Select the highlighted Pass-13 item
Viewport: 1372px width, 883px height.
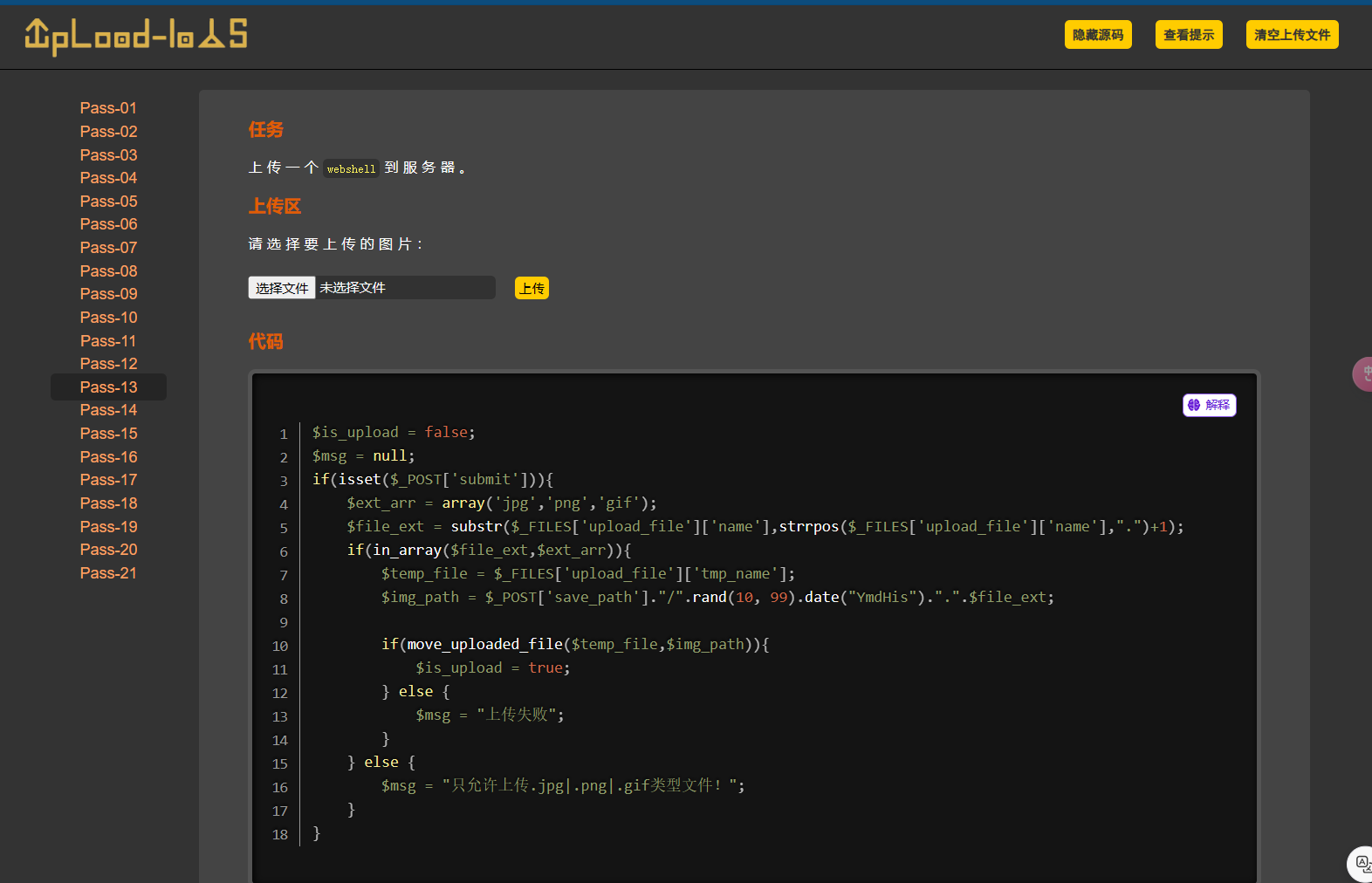[108, 387]
